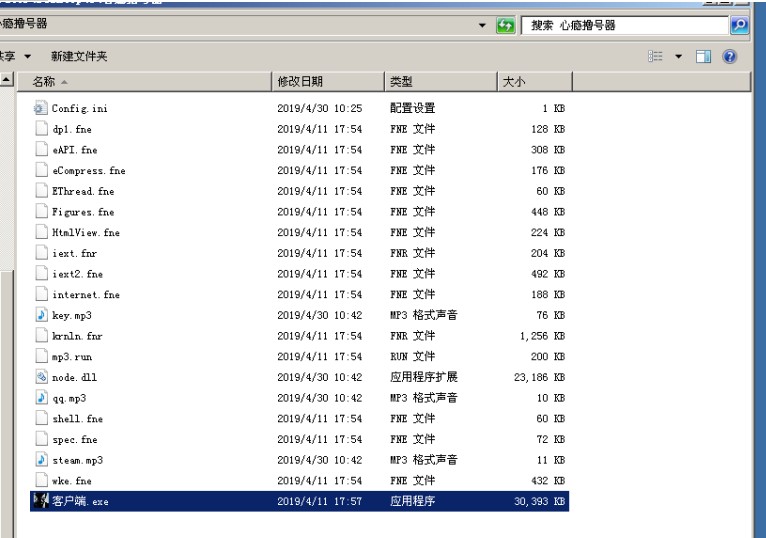Click the file name 客户端.exe
This screenshot has width=766, height=538.
tap(80, 501)
